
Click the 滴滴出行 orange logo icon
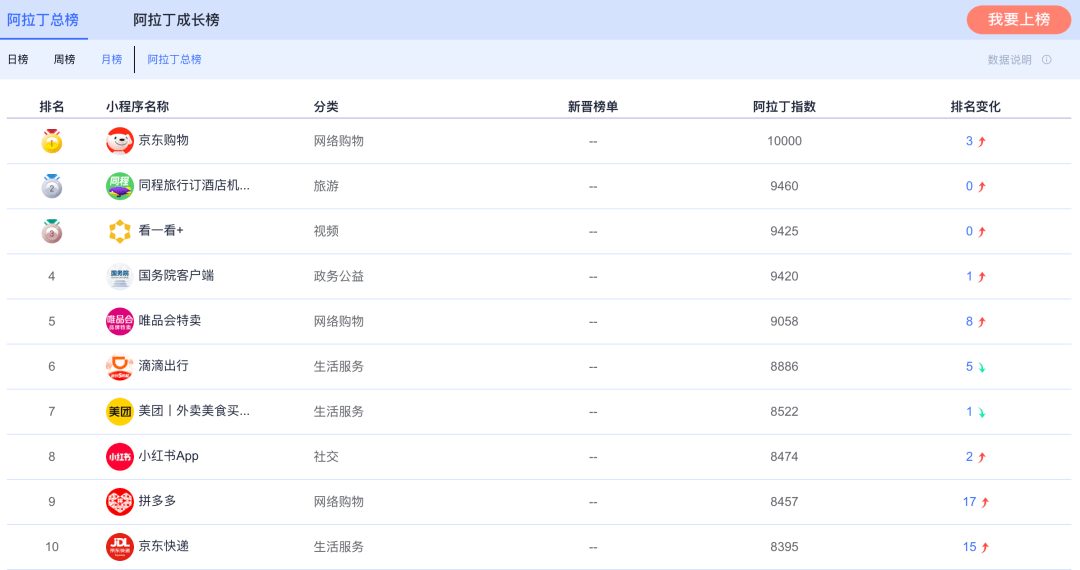120,366
